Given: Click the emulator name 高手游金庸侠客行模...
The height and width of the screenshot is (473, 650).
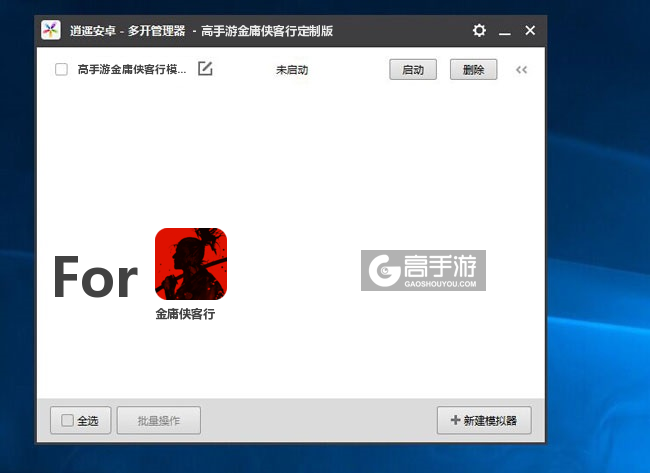Looking at the screenshot, I should (x=132, y=69).
